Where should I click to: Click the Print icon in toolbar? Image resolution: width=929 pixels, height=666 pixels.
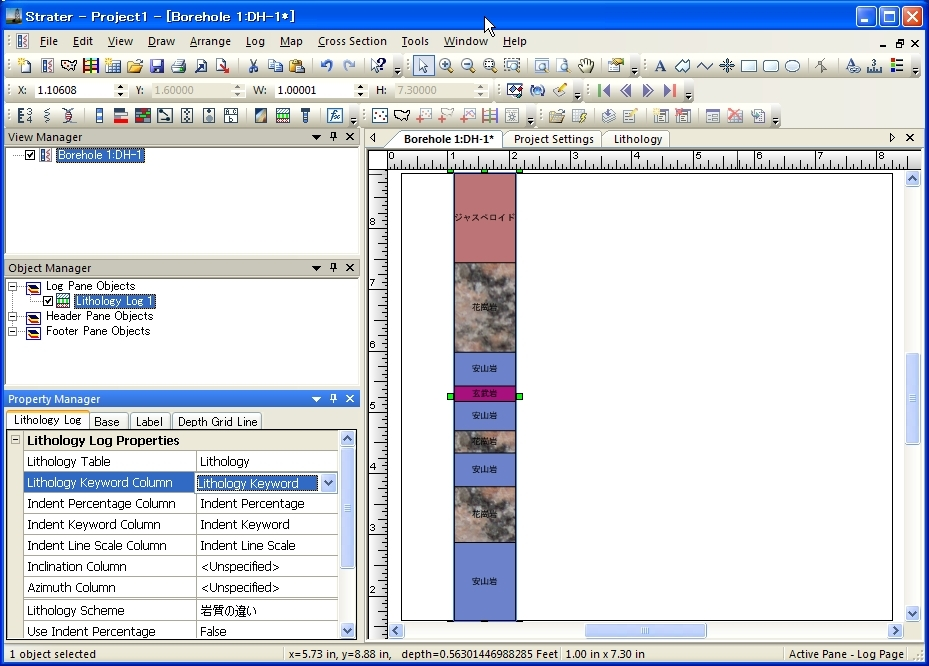[x=179, y=66]
